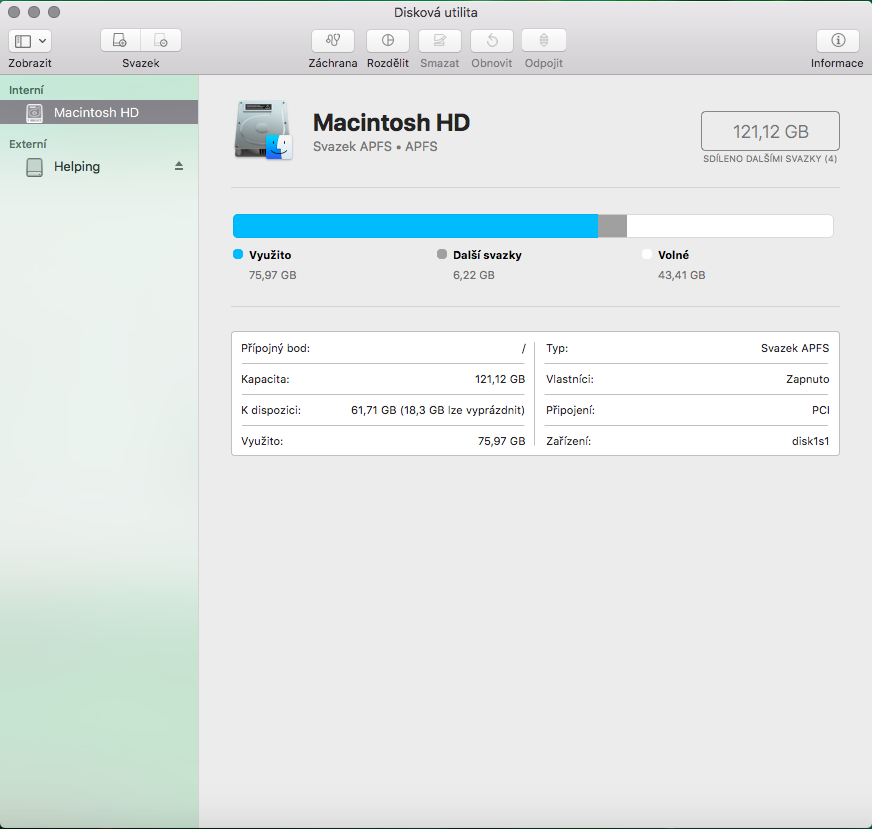Click the Zařízení value 'disk1s1'
Image resolution: width=872 pixels, height=829 pixels.
point(810,441)
